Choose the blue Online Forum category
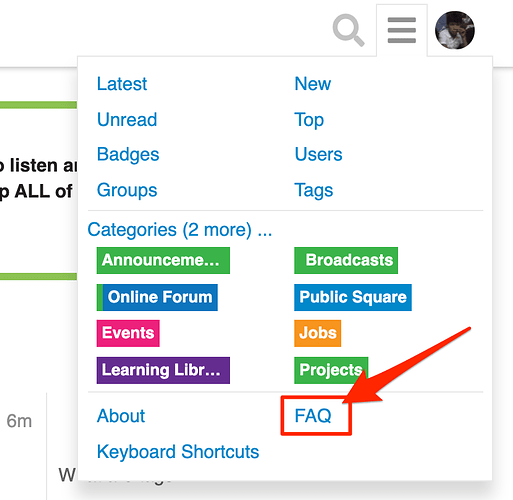Viewport: 513px width, 500px height. pos(157,297)
